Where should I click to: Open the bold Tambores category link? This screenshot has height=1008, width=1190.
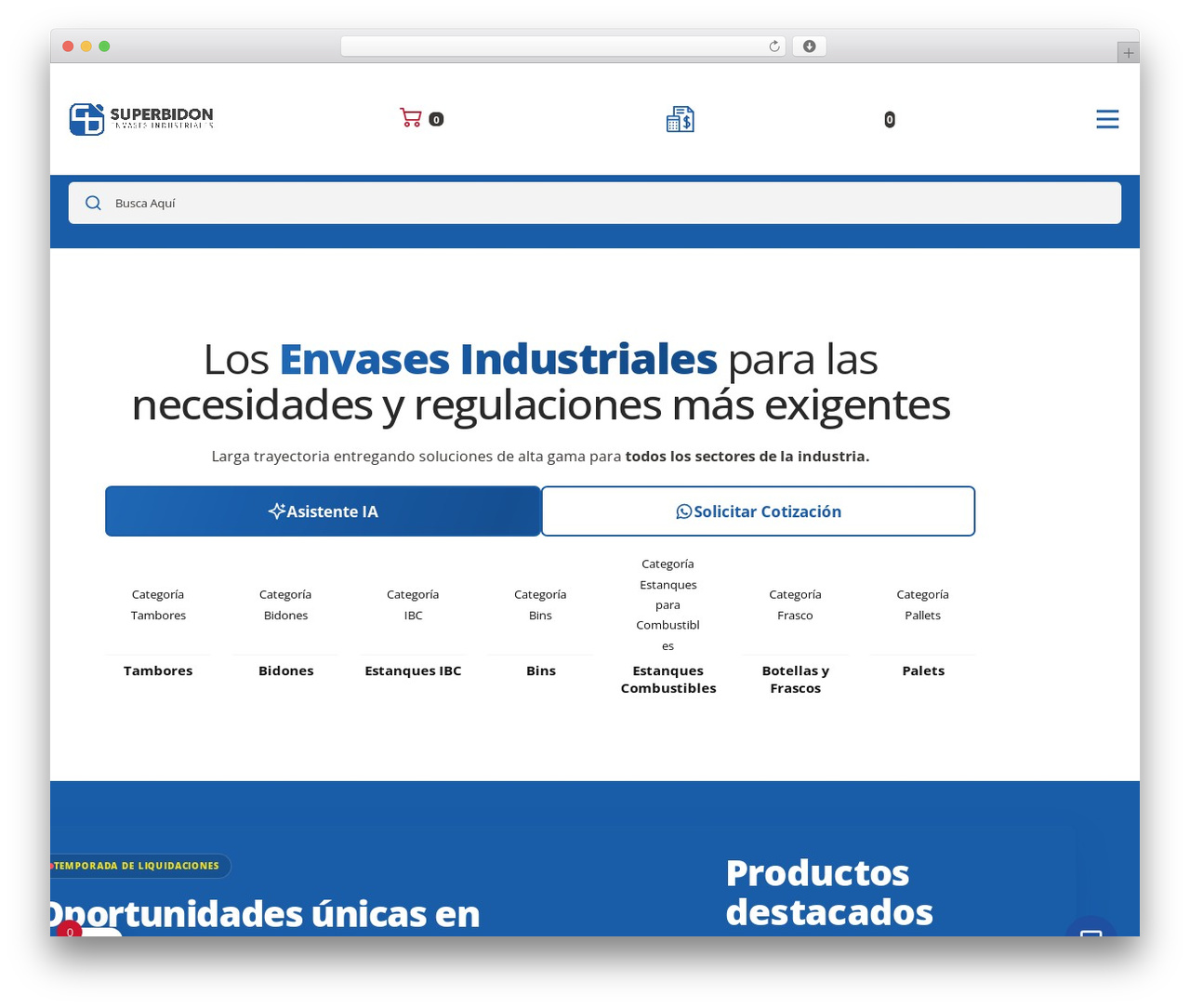158,670
